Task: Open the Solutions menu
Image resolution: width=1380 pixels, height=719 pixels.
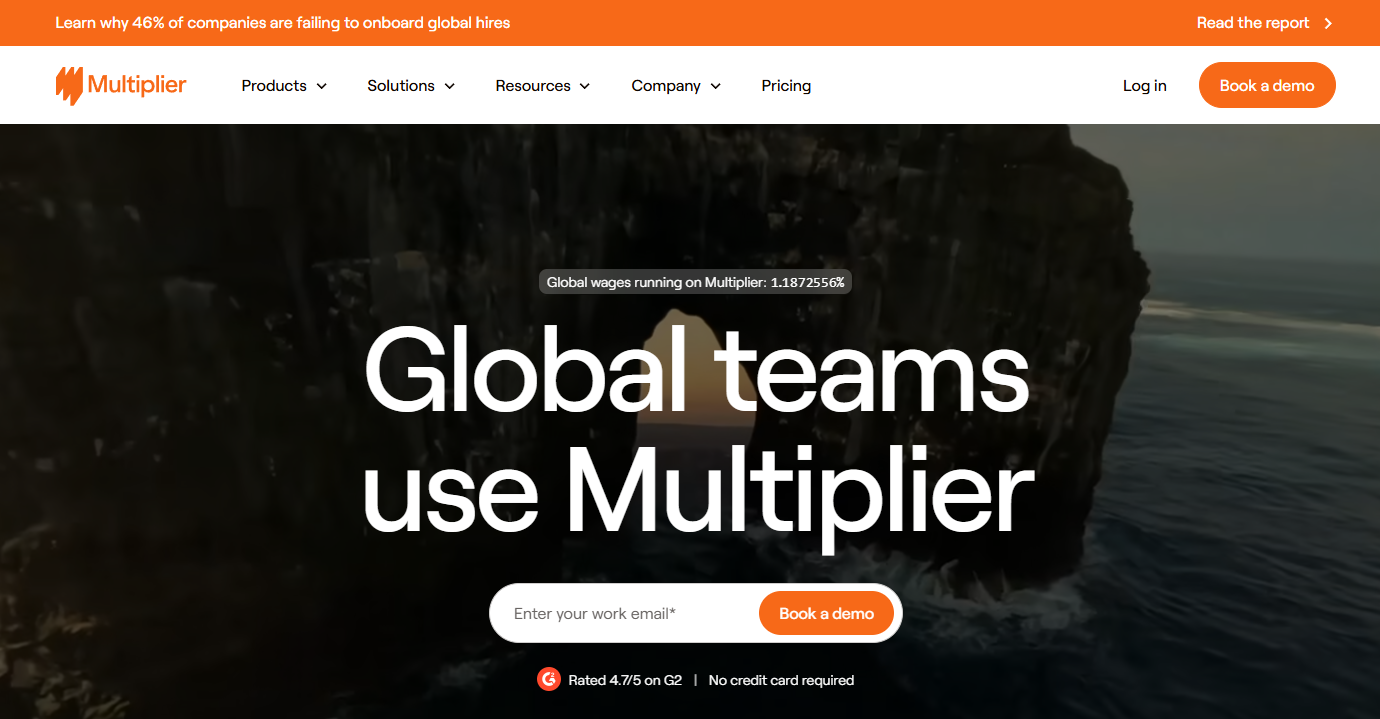Action: [x=411, y=86]
